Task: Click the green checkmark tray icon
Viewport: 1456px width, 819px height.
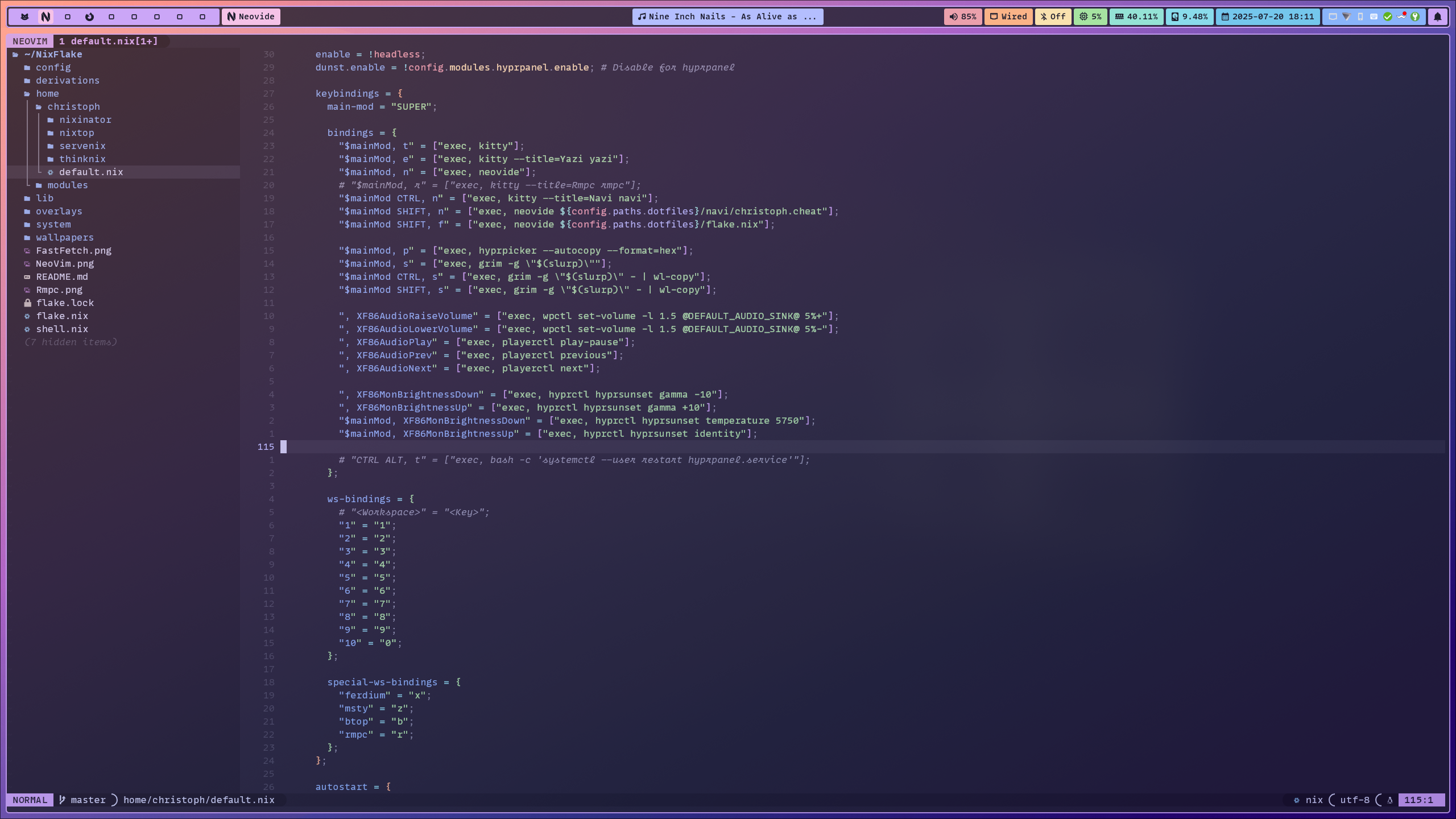Action: click(1388, 16)
